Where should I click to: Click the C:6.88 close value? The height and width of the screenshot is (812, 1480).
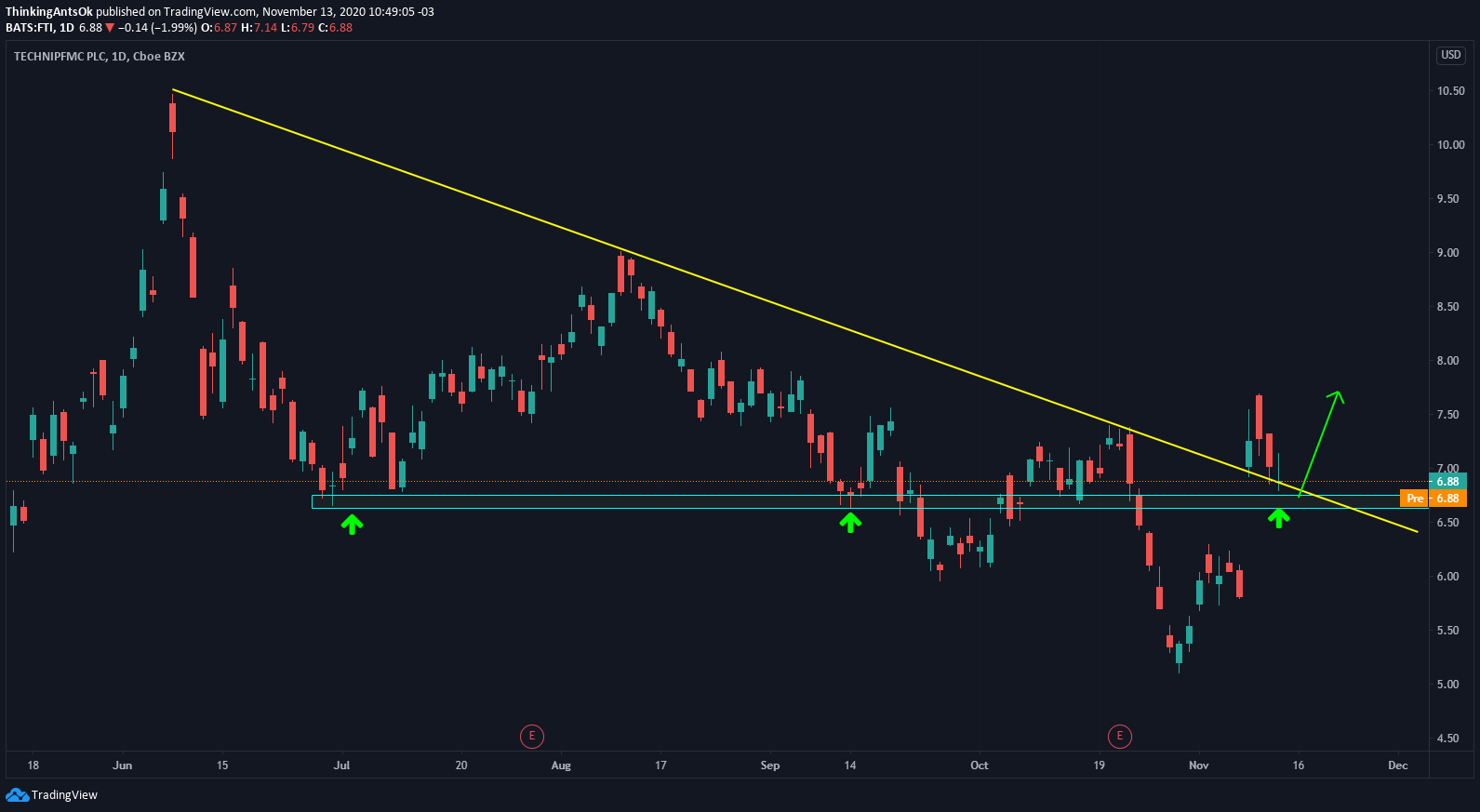point(336,28)
